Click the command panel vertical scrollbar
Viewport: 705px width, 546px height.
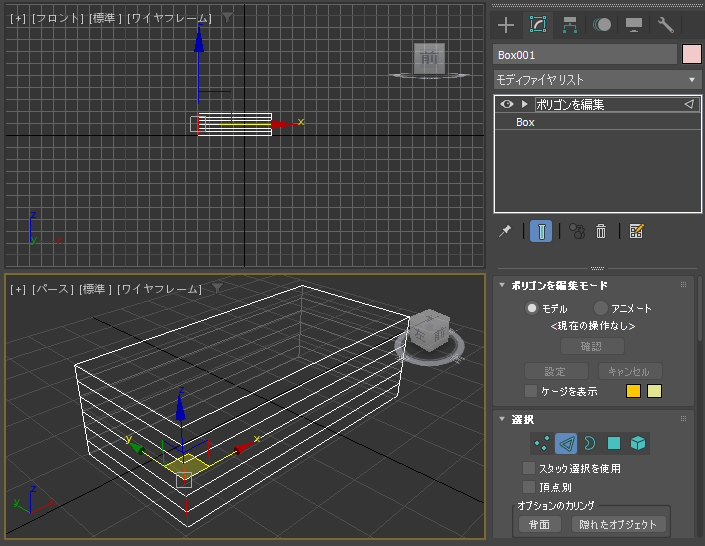click(x=700, y=309)
